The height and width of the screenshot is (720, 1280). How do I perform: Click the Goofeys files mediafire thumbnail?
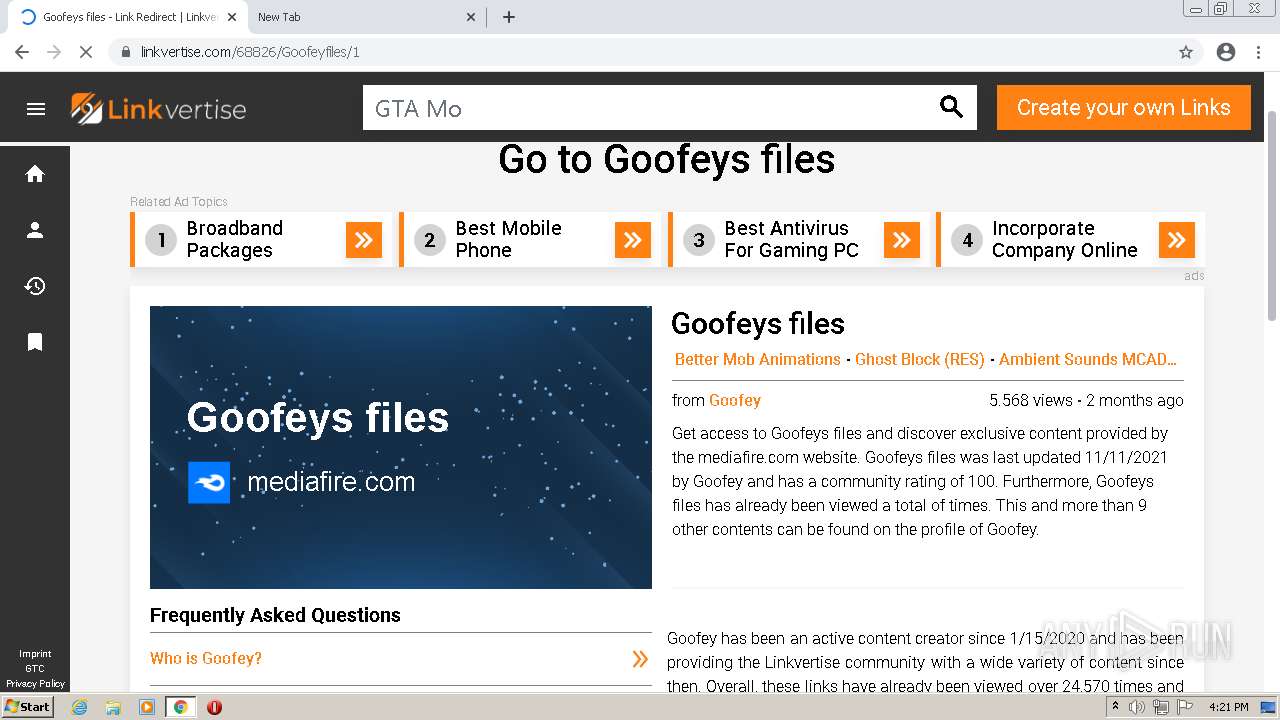click(x=401, y=447)
